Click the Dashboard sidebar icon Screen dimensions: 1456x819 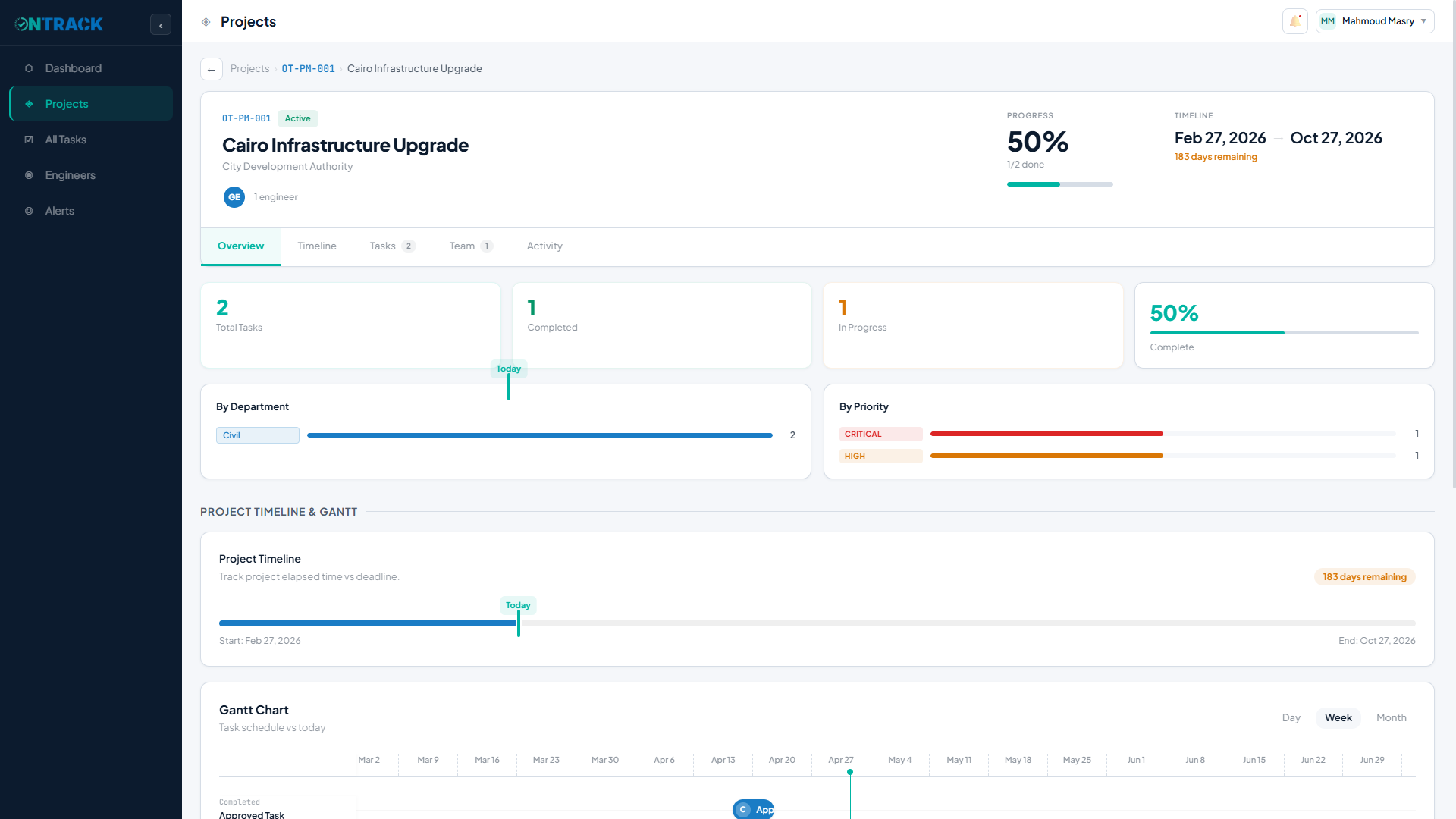point(29,68)
